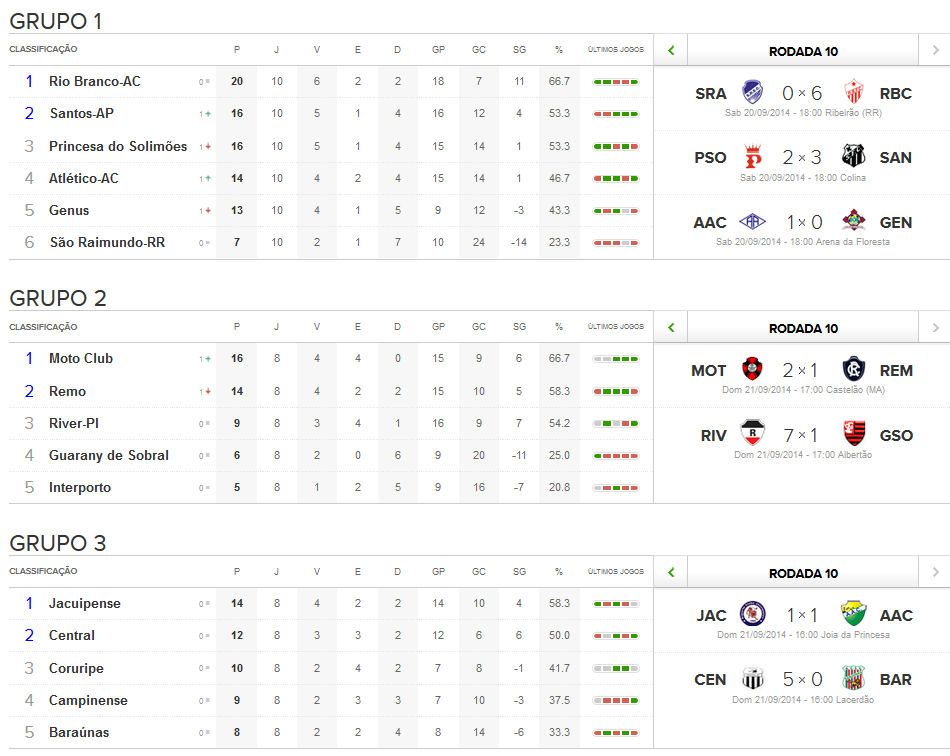This screenshot has height=756, width=950.
Task: Click the River-PI RIV crest
Action: [753, 435]
